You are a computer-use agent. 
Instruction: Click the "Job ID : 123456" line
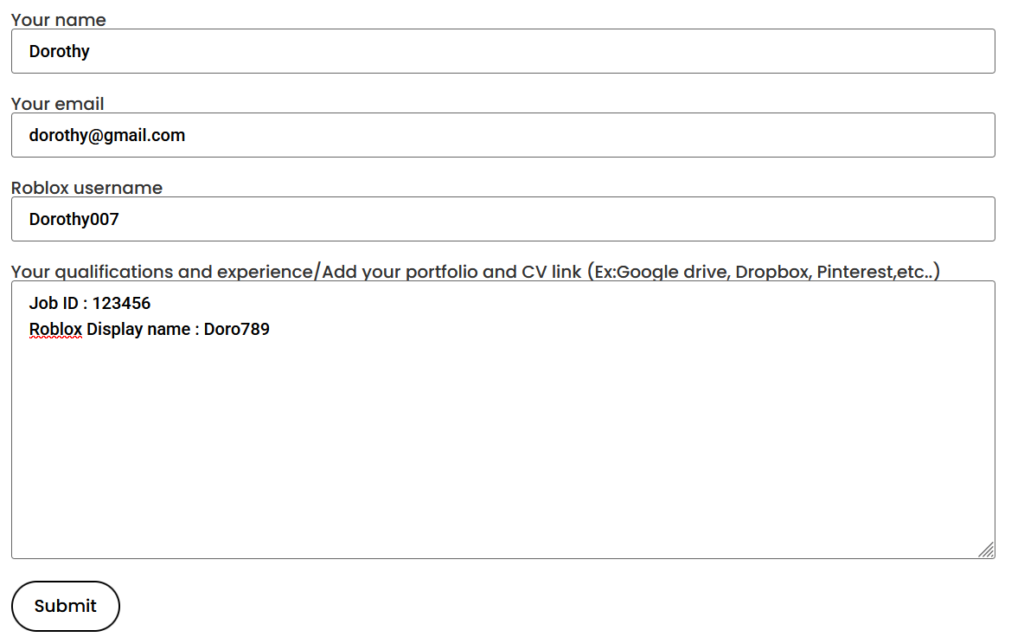89,303
